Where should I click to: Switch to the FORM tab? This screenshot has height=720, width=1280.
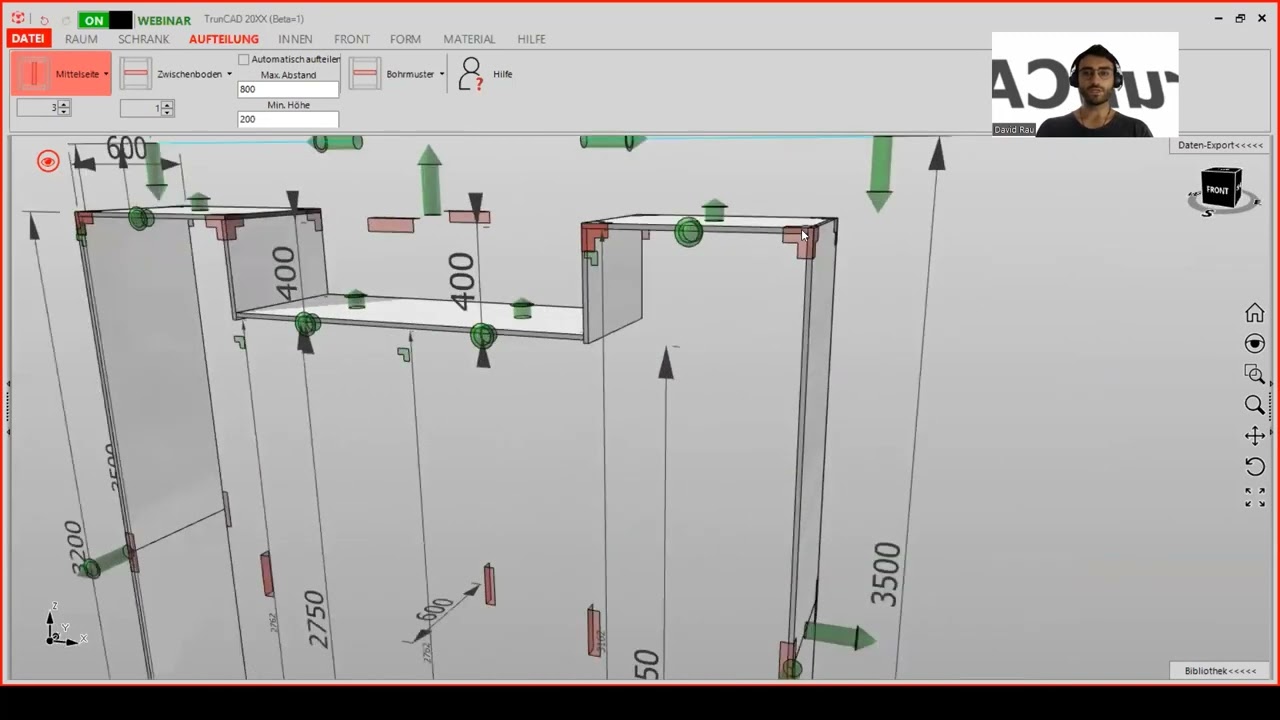[x=405, y=39]
